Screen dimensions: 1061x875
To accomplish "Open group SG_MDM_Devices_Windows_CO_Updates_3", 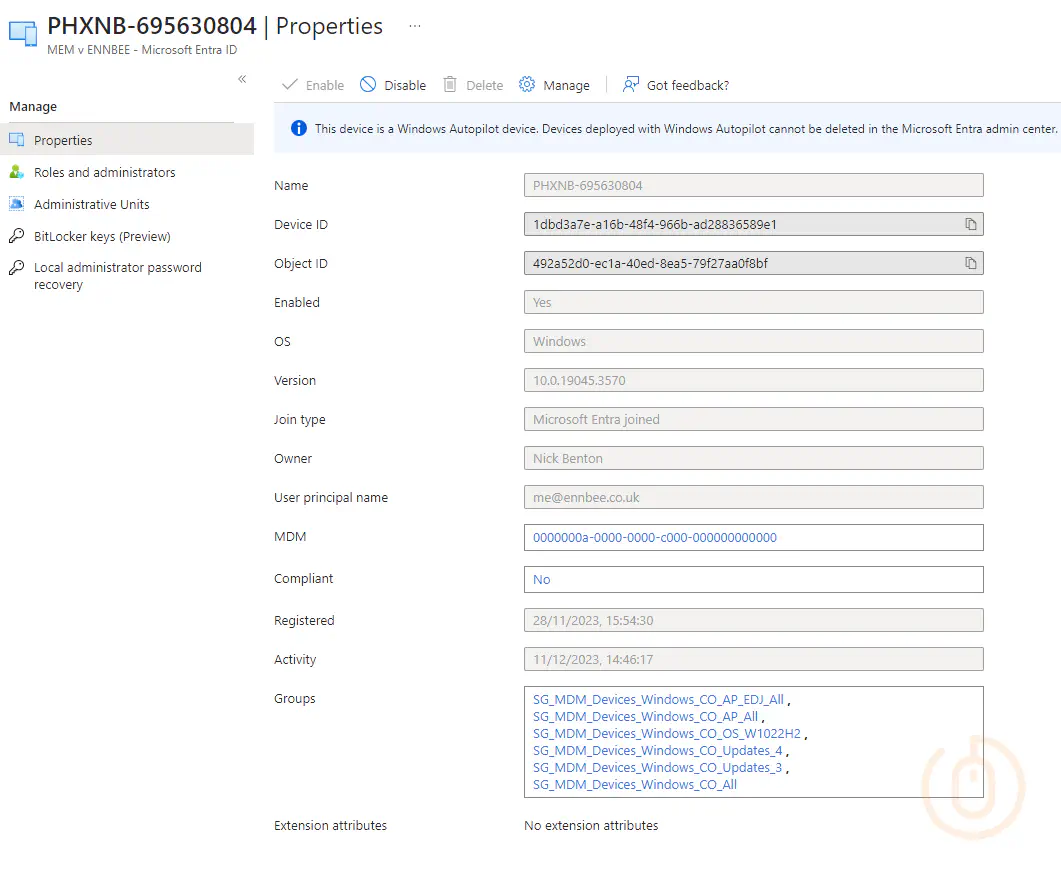I will coord(658,767).
